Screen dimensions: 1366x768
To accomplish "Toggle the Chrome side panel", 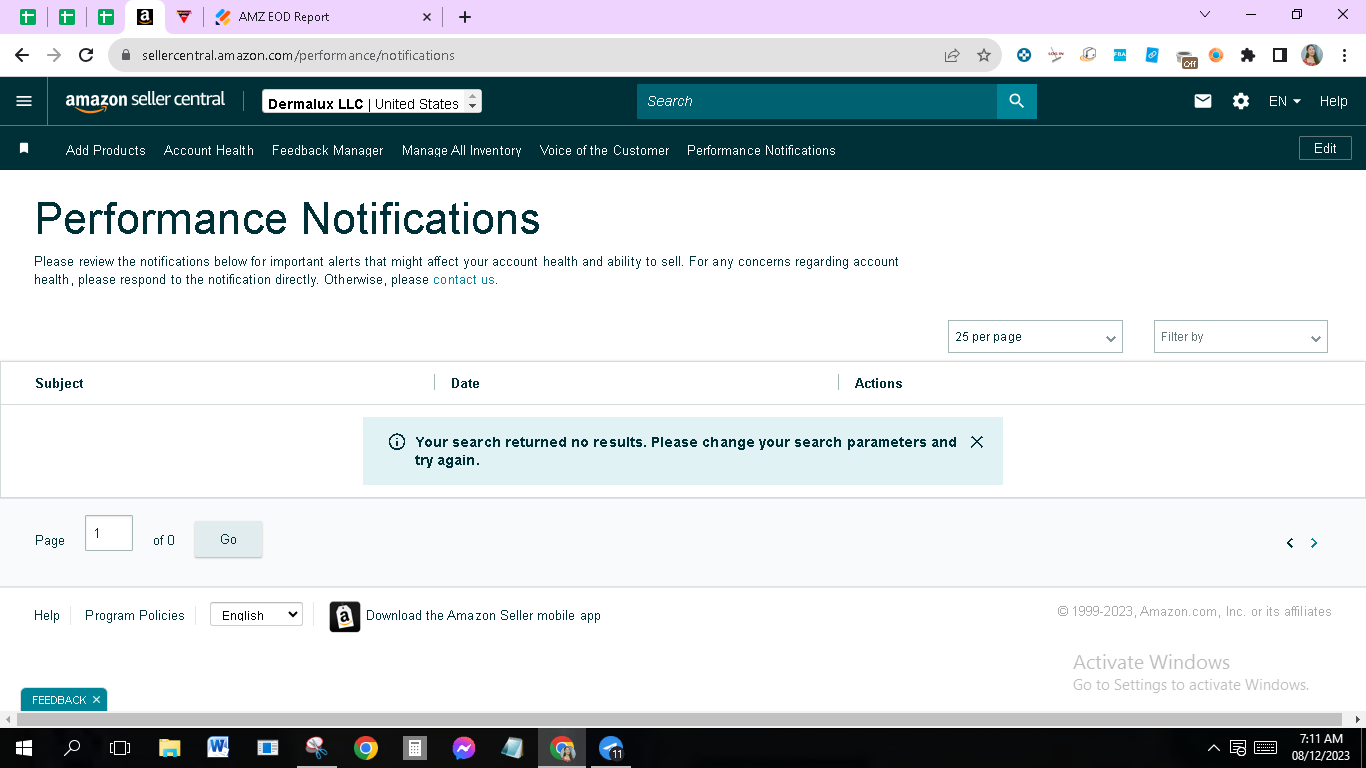I will coord(1280,56).
